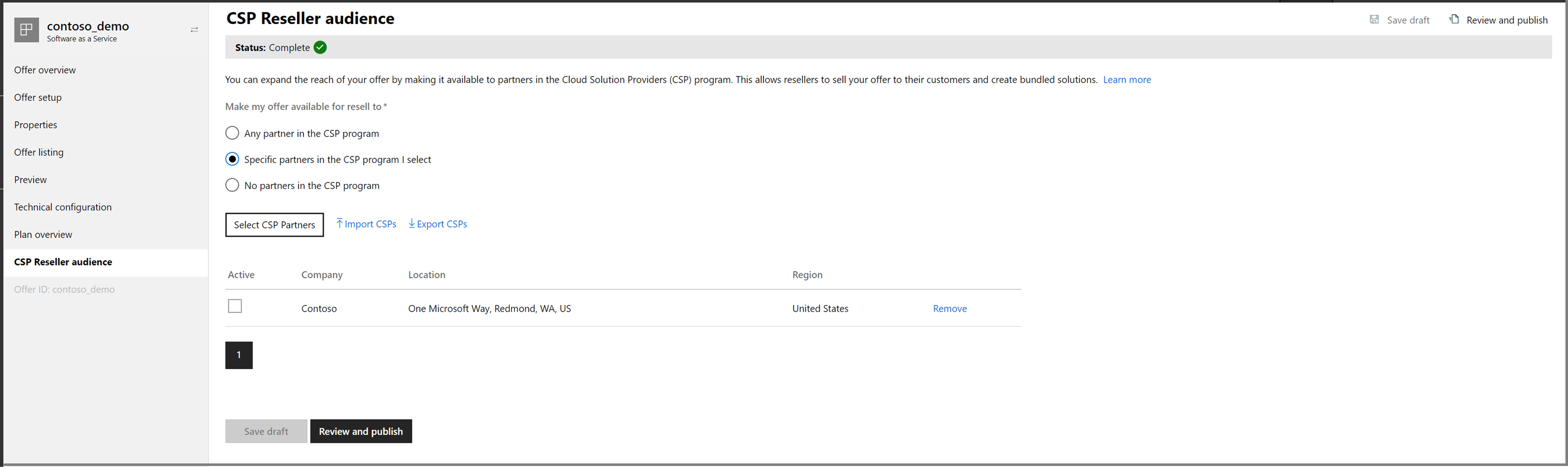Click the Review and publish icon at top right
The width and height of the screenshot is (1568, 467).
point(1455,19)
